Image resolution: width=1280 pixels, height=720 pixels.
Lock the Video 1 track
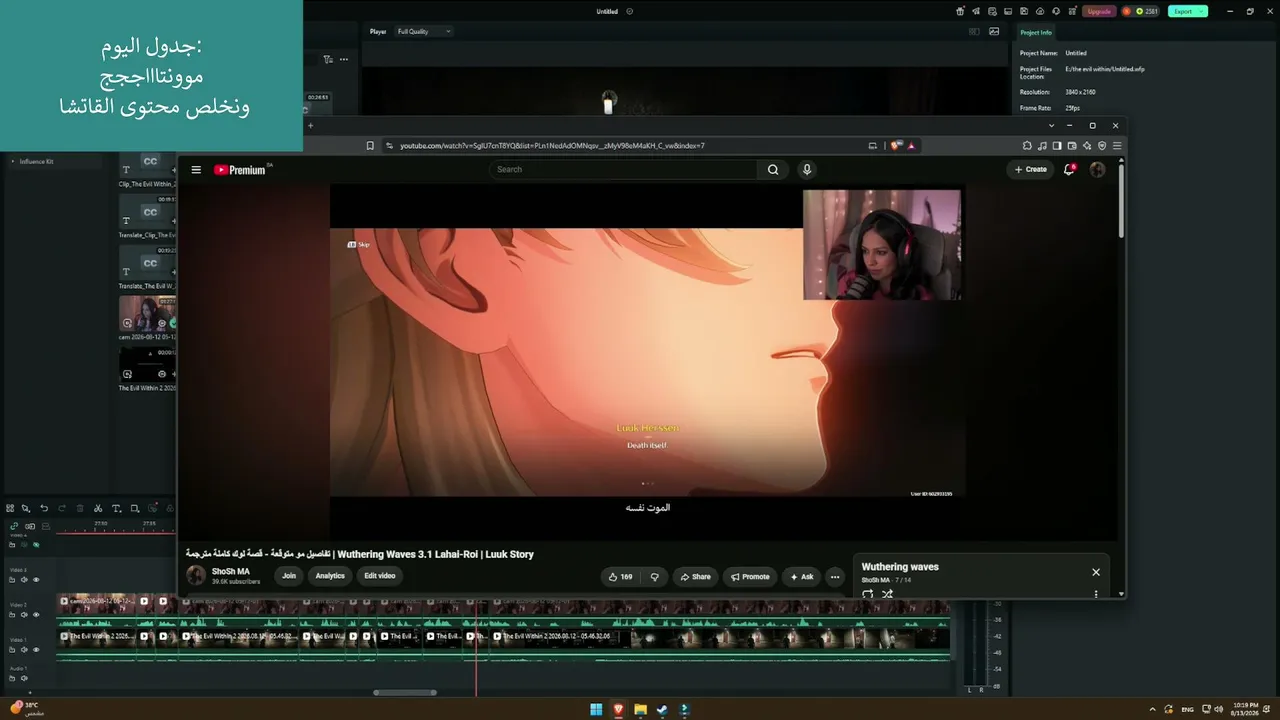(x=13, y=650)
